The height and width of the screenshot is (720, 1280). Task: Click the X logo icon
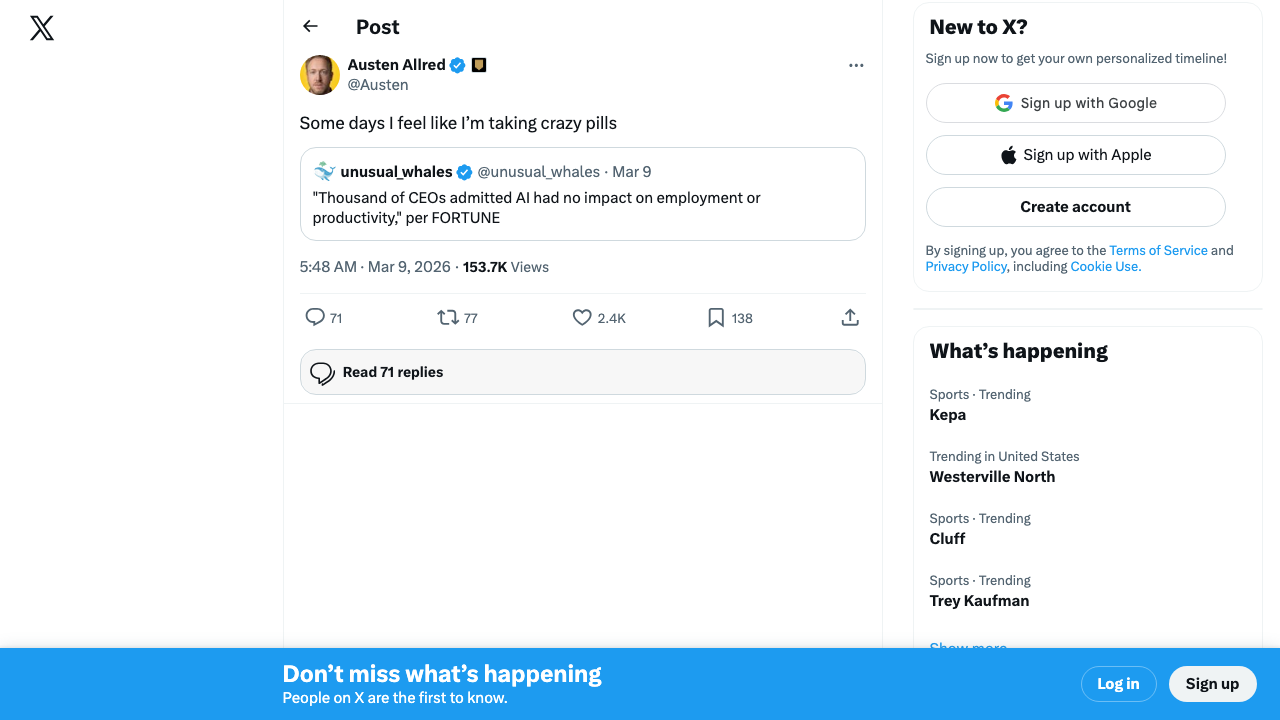pos(42,28)
